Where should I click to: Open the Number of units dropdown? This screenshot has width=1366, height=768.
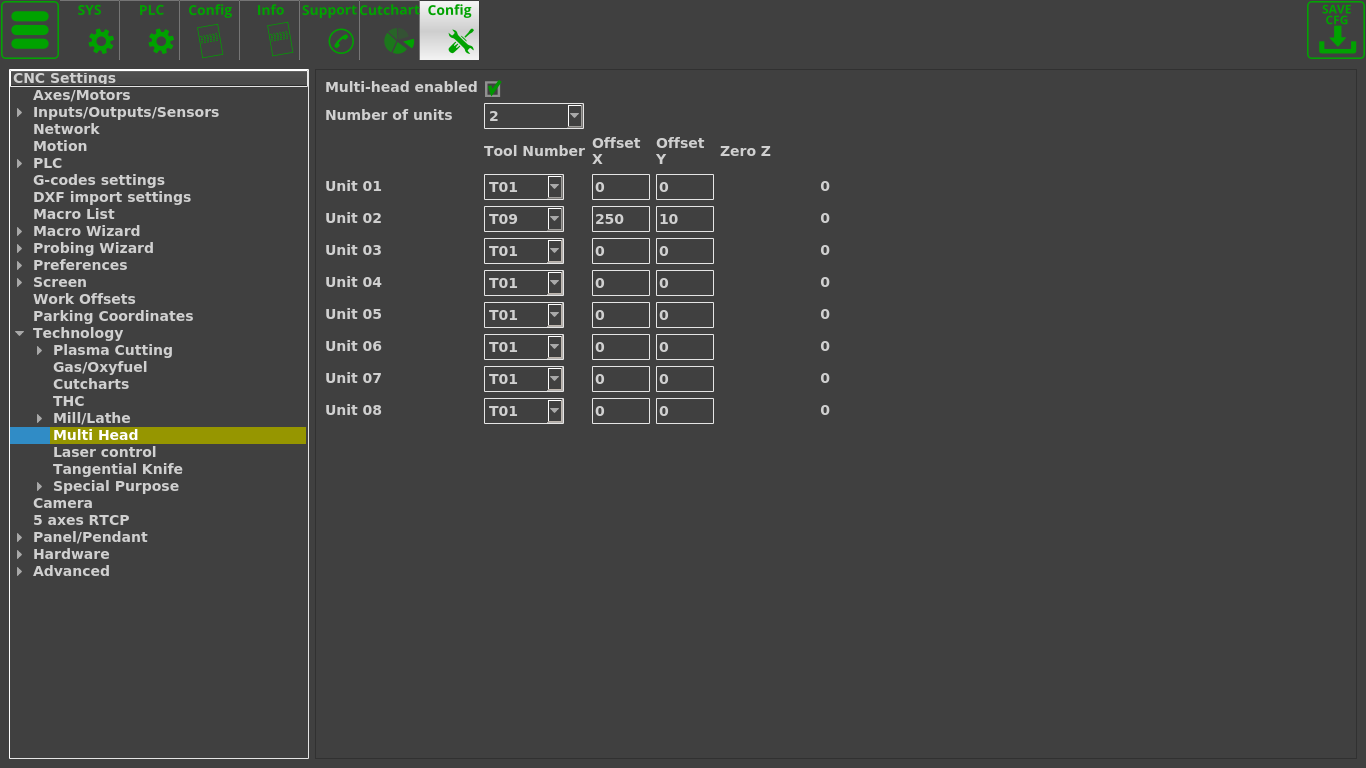pos(574,116)
